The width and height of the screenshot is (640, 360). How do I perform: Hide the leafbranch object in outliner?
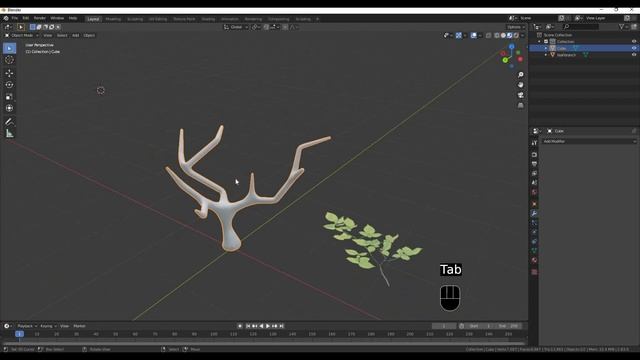click(634, 55)
